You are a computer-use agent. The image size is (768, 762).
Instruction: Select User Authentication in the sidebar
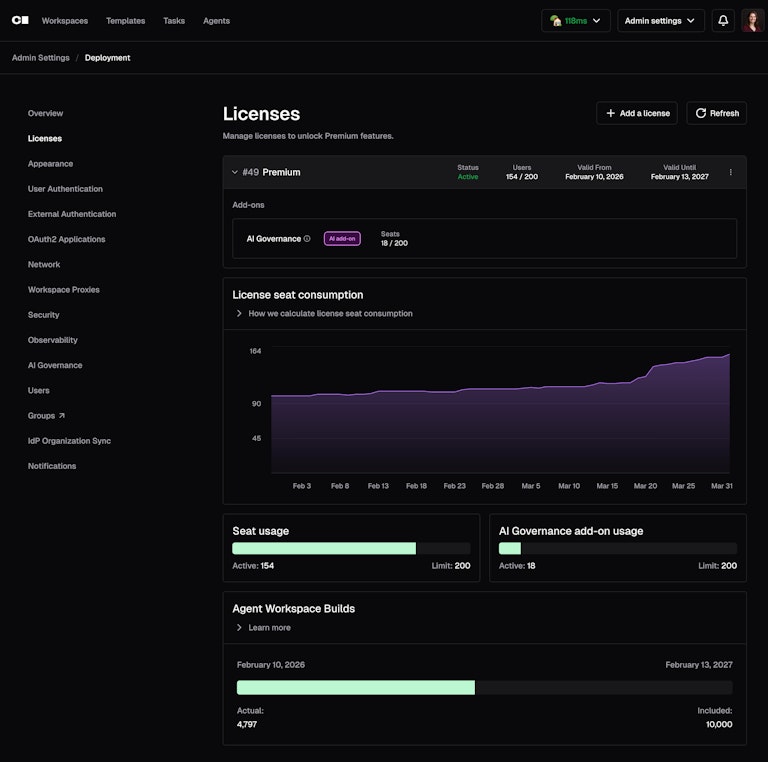click(65, 189)
